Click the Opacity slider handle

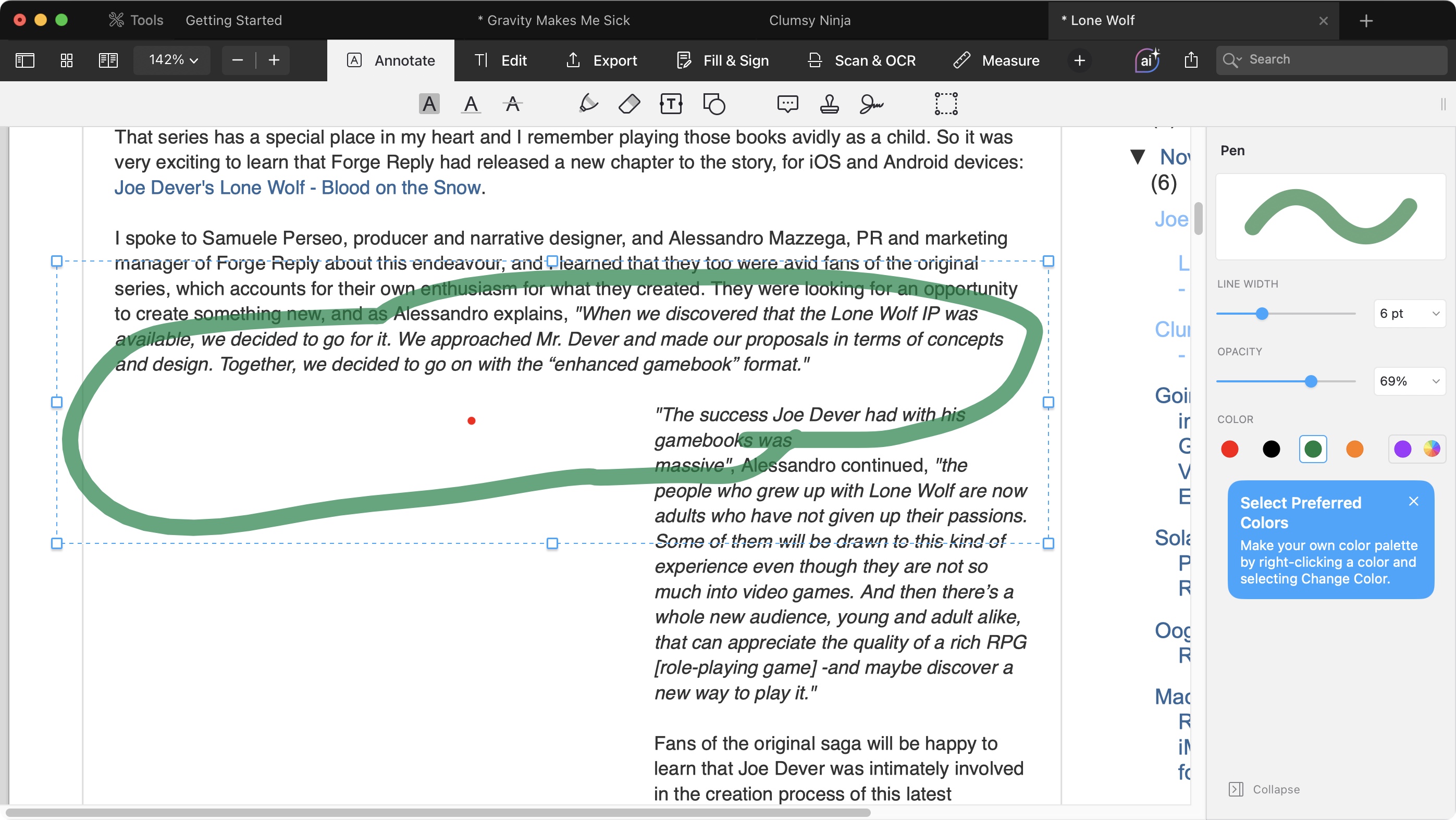[x=1311, y=381]
